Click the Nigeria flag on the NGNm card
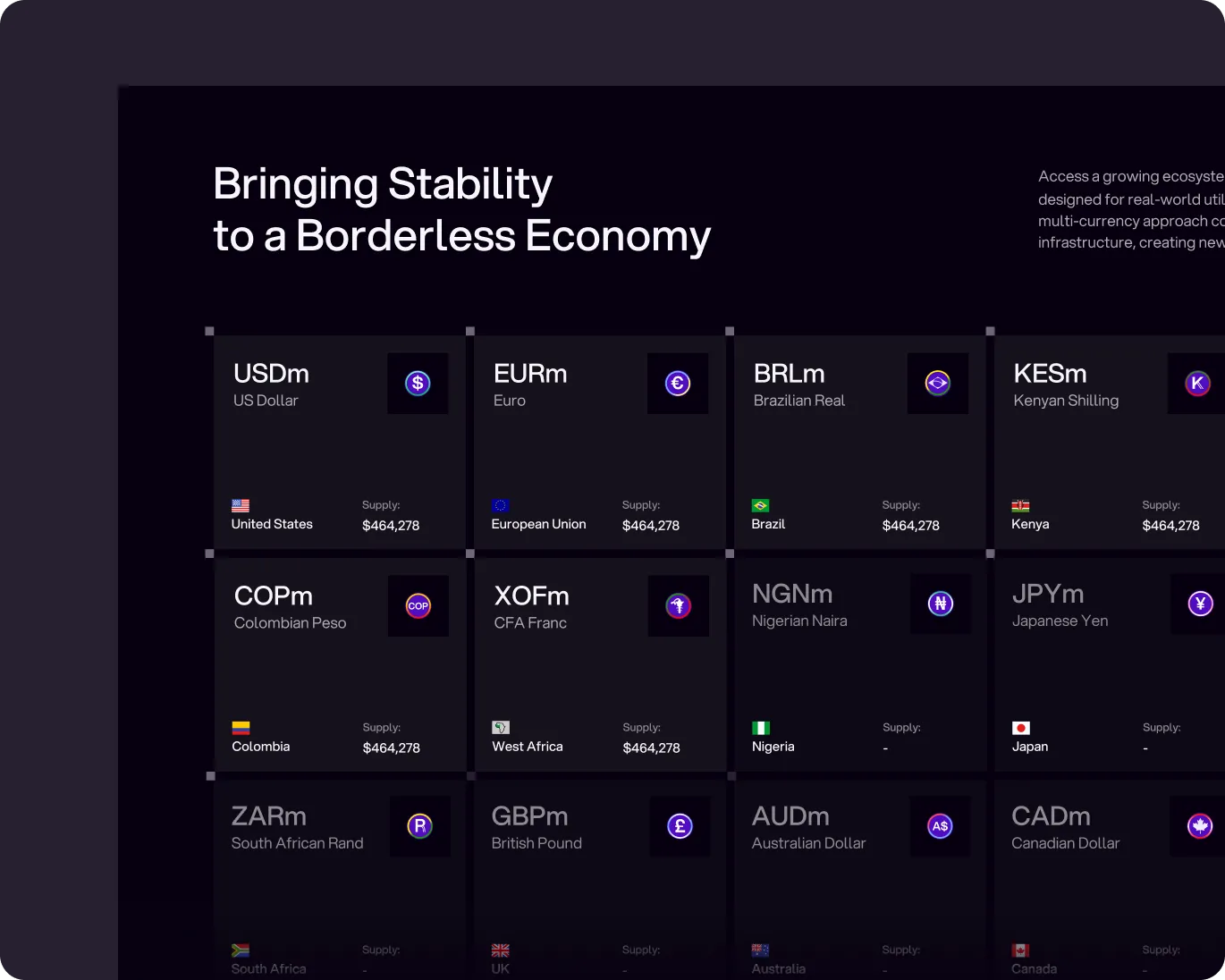 click(x=760, y=727)
